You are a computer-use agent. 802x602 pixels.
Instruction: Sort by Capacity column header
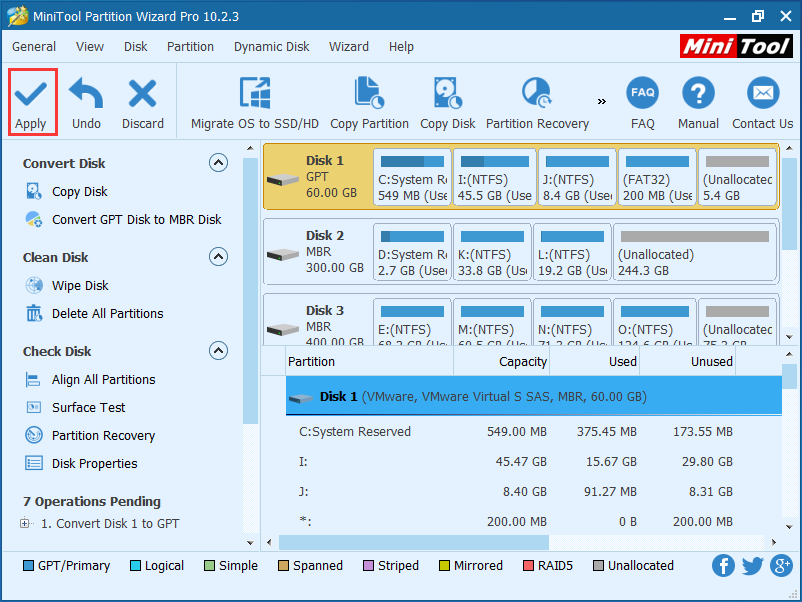tap(501, 361)
